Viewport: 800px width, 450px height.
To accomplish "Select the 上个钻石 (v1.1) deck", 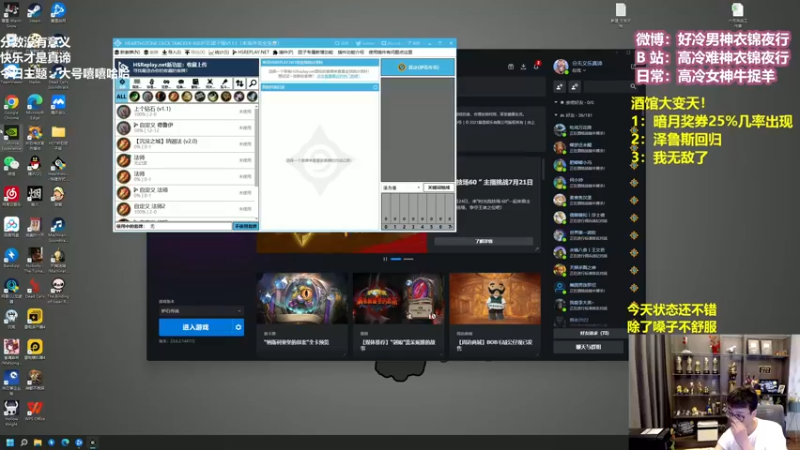I will [x=187, y=111].
